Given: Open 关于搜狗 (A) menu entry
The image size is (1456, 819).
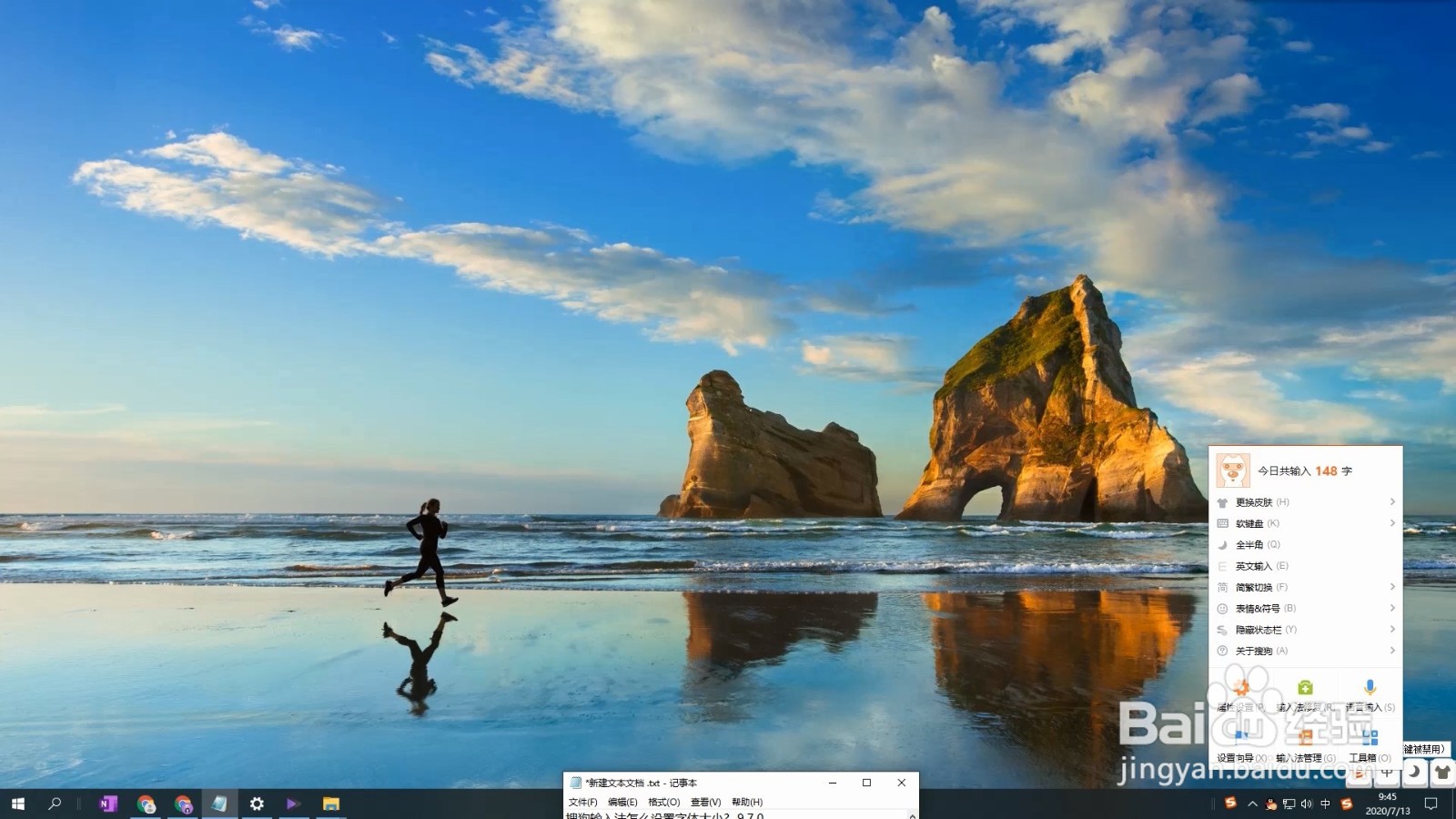Looking at the screenshot, I should coord(1306,651).
